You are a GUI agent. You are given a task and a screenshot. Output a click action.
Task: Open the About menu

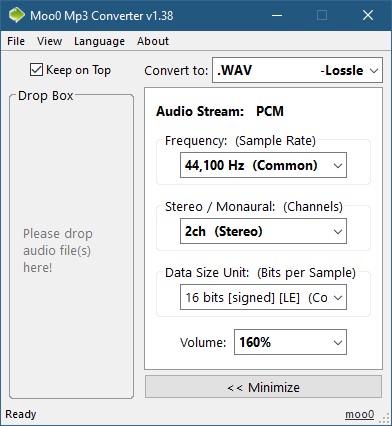click(x=153, y=41)
